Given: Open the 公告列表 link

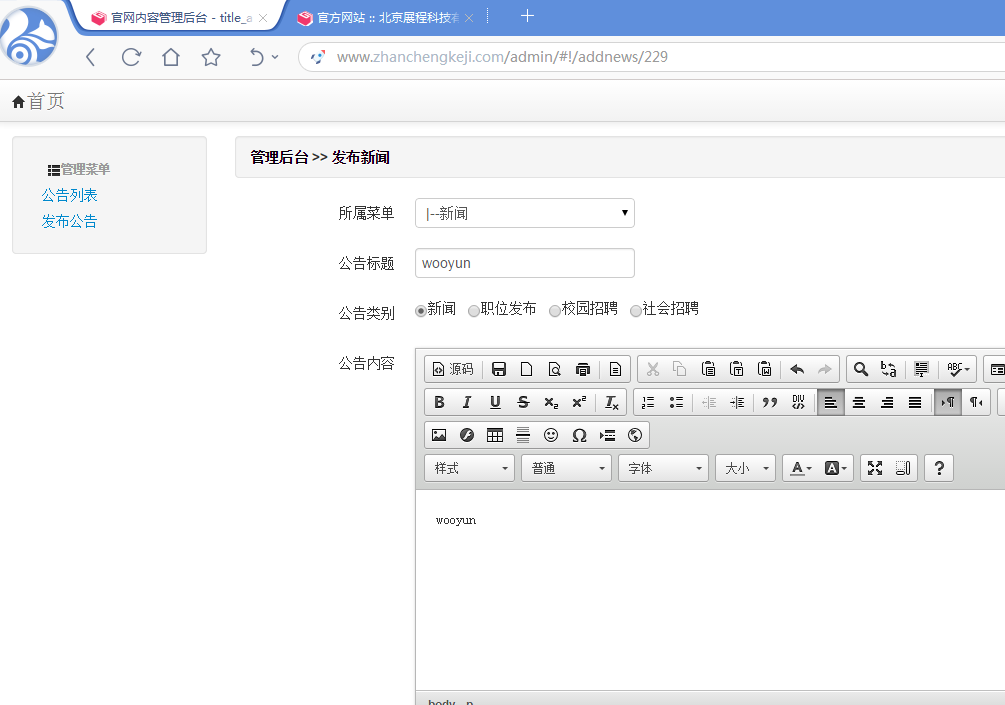Looking at the screenshot, I should [69, 195].
